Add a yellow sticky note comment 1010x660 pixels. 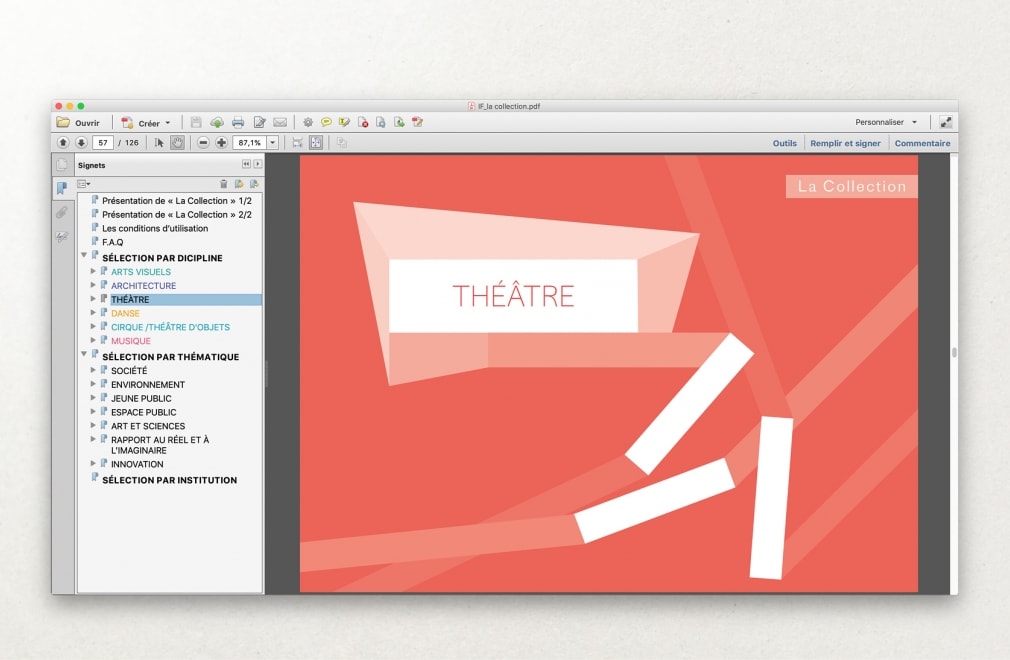pos(326,122)
